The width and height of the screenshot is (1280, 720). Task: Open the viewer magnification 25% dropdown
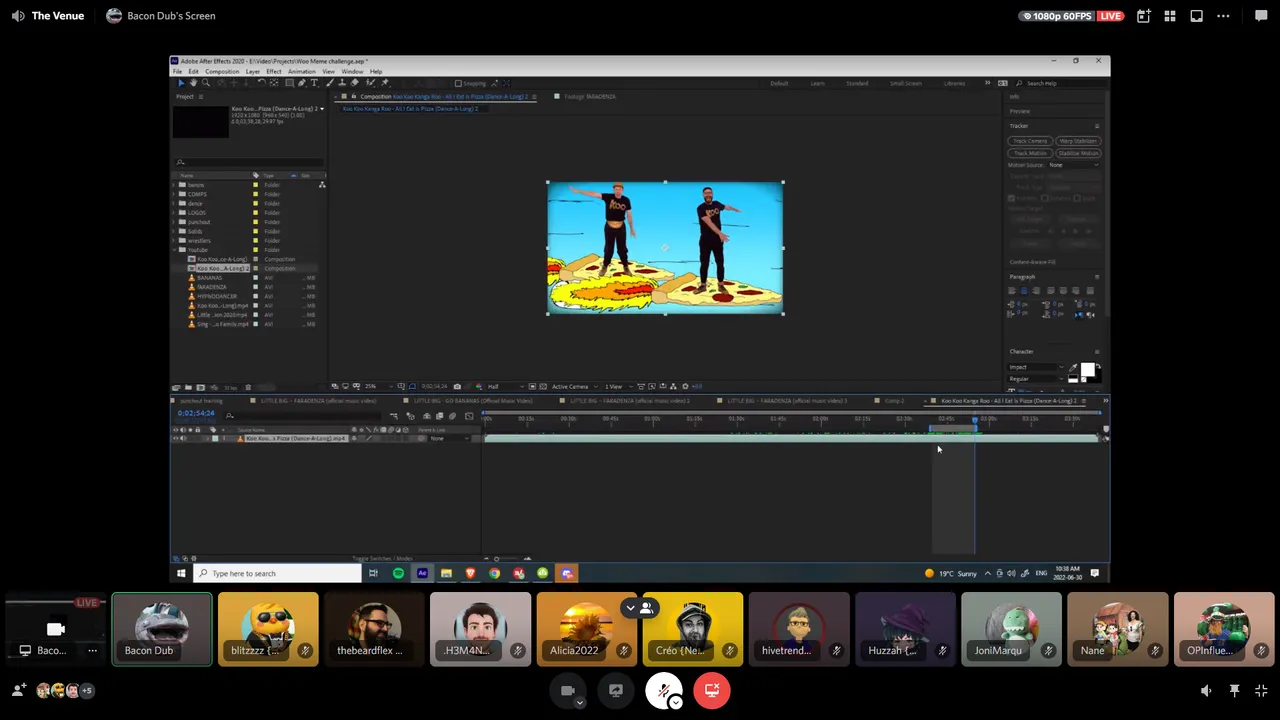pyautogui.click(x=377, y=386)
